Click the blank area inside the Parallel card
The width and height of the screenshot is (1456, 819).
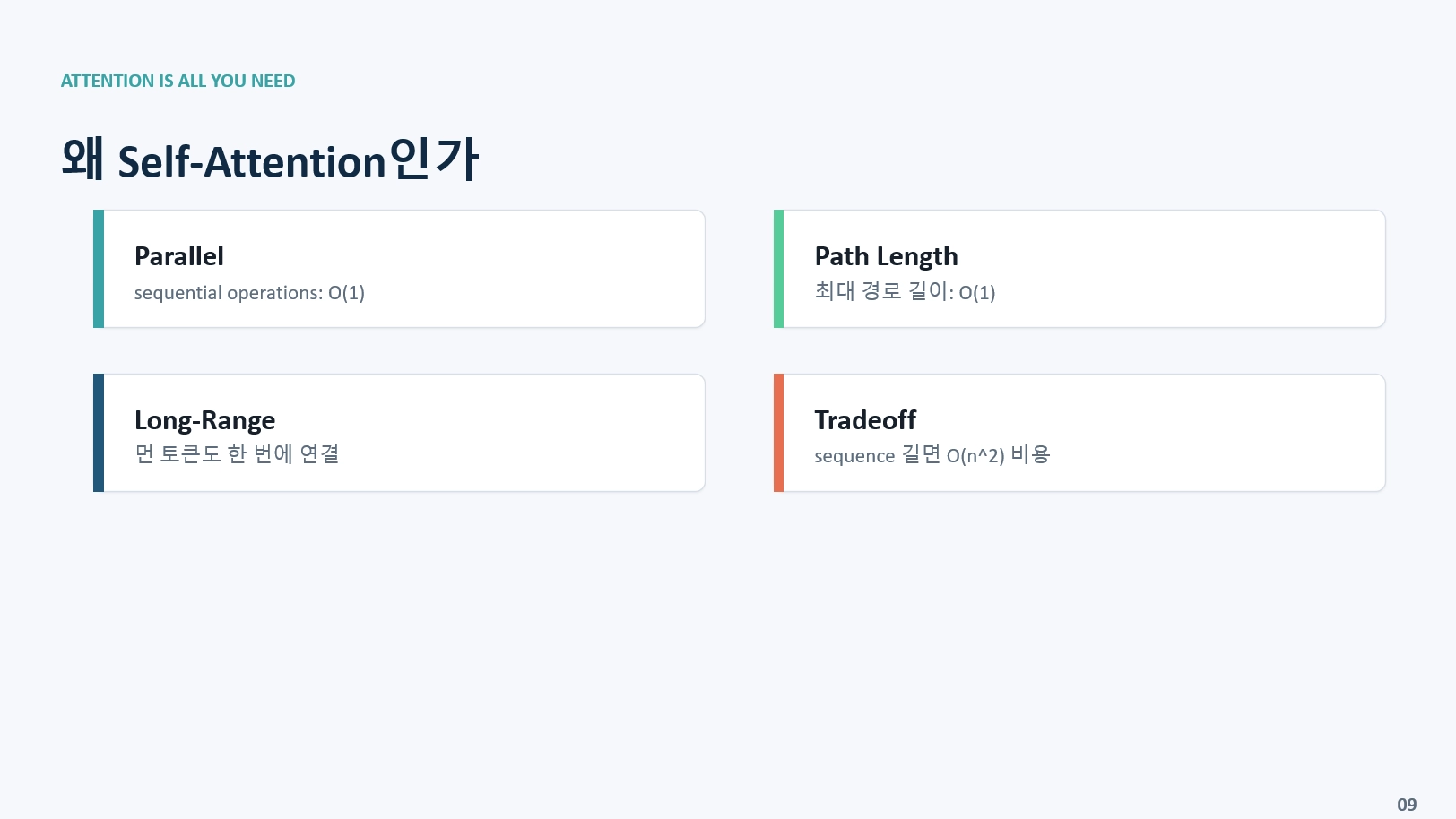point(538,269)
